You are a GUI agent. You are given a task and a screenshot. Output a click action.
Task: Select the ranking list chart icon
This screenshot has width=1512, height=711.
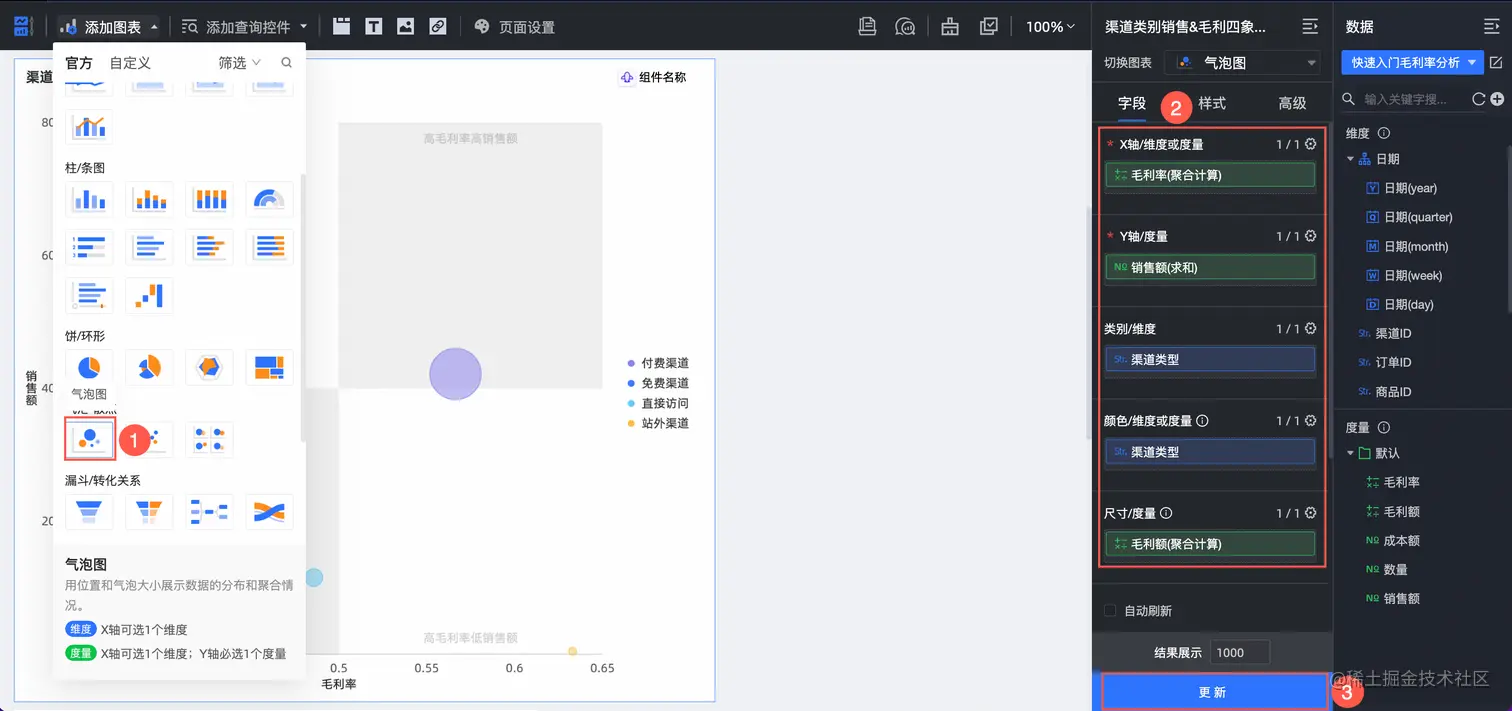coord(89,247)
